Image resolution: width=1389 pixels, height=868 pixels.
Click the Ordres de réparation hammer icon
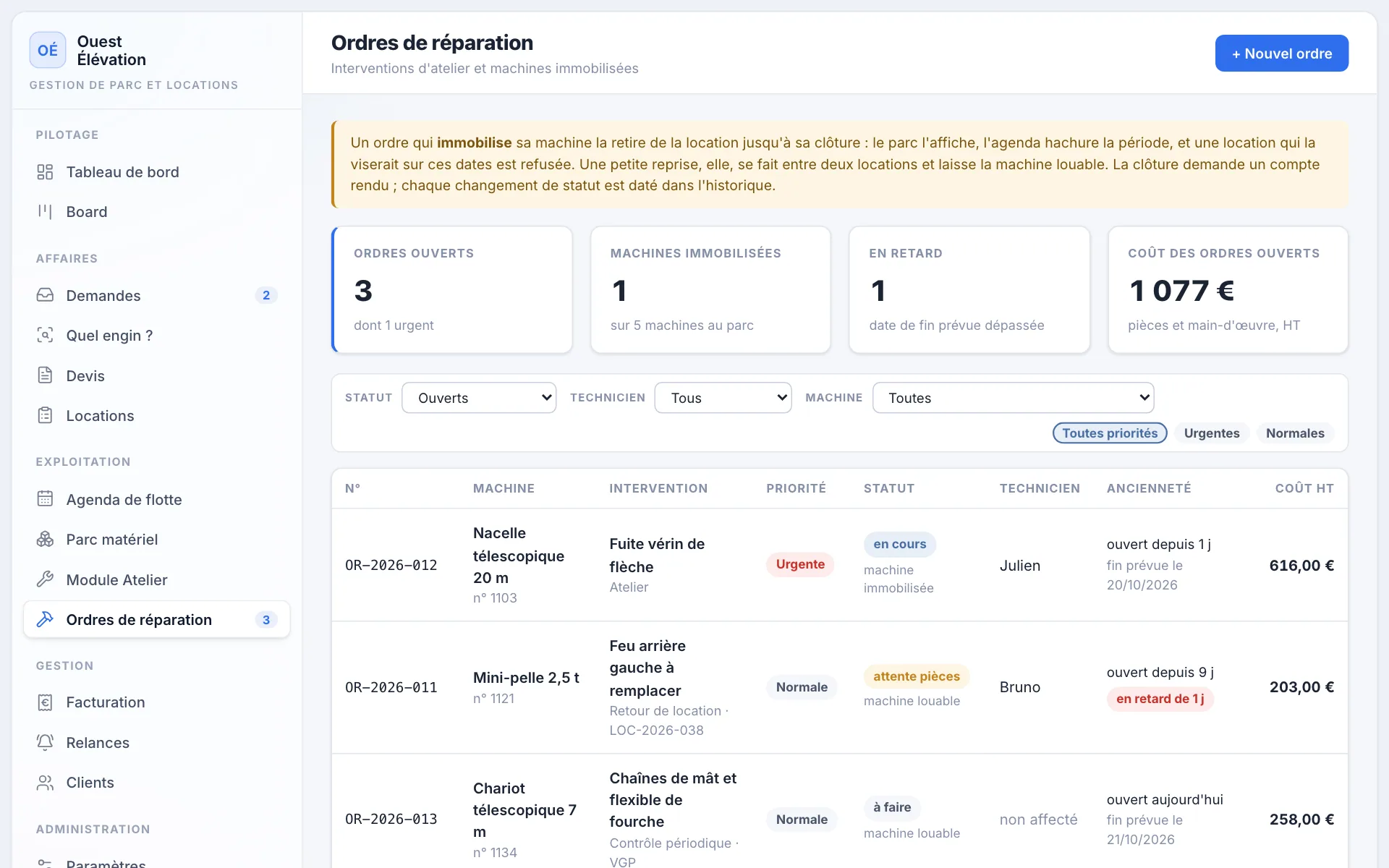pyautogui.click(x=45, y=619)
